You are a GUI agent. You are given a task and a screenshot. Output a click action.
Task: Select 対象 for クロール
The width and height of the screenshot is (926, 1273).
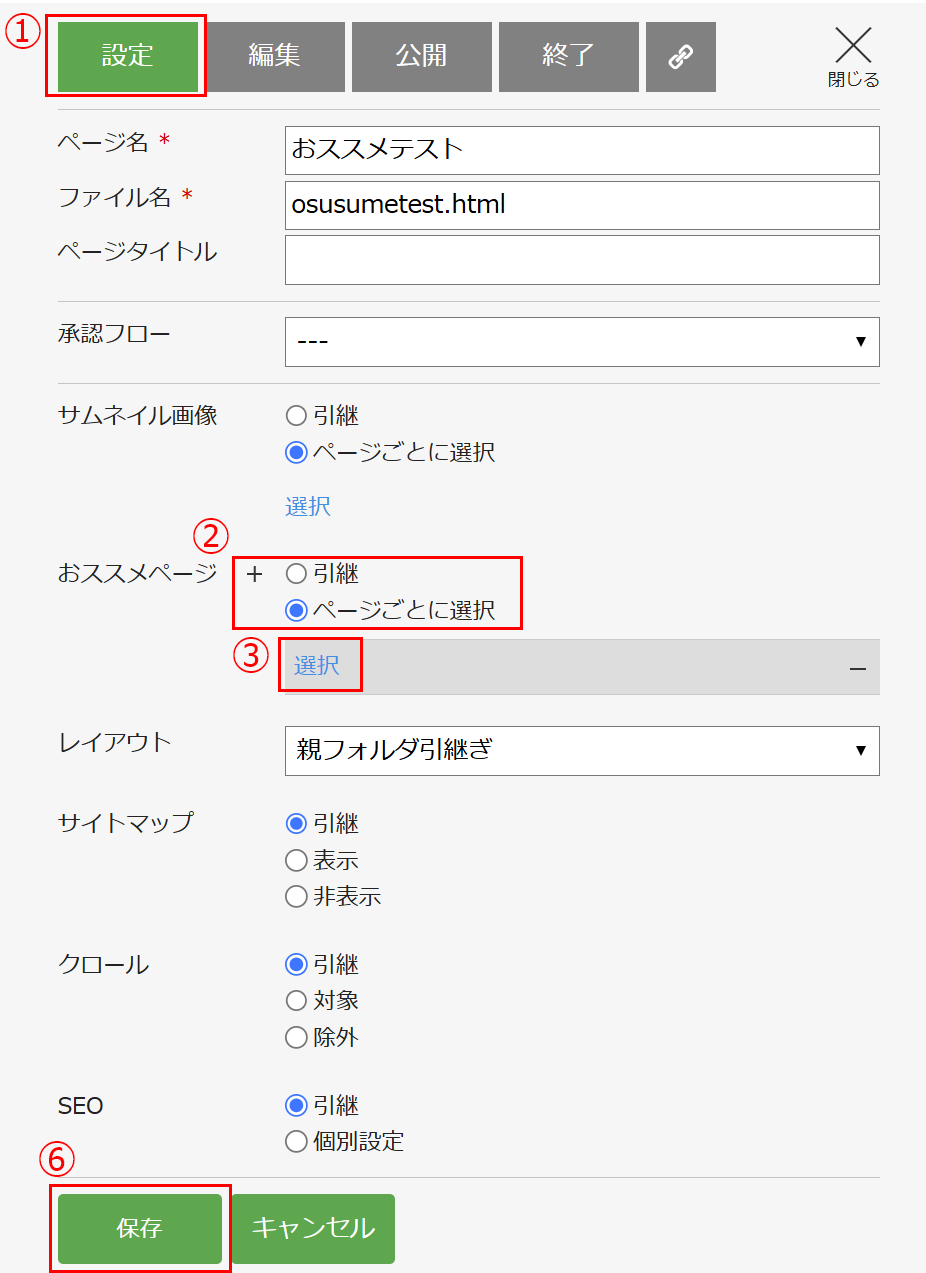pos(296,1000)
